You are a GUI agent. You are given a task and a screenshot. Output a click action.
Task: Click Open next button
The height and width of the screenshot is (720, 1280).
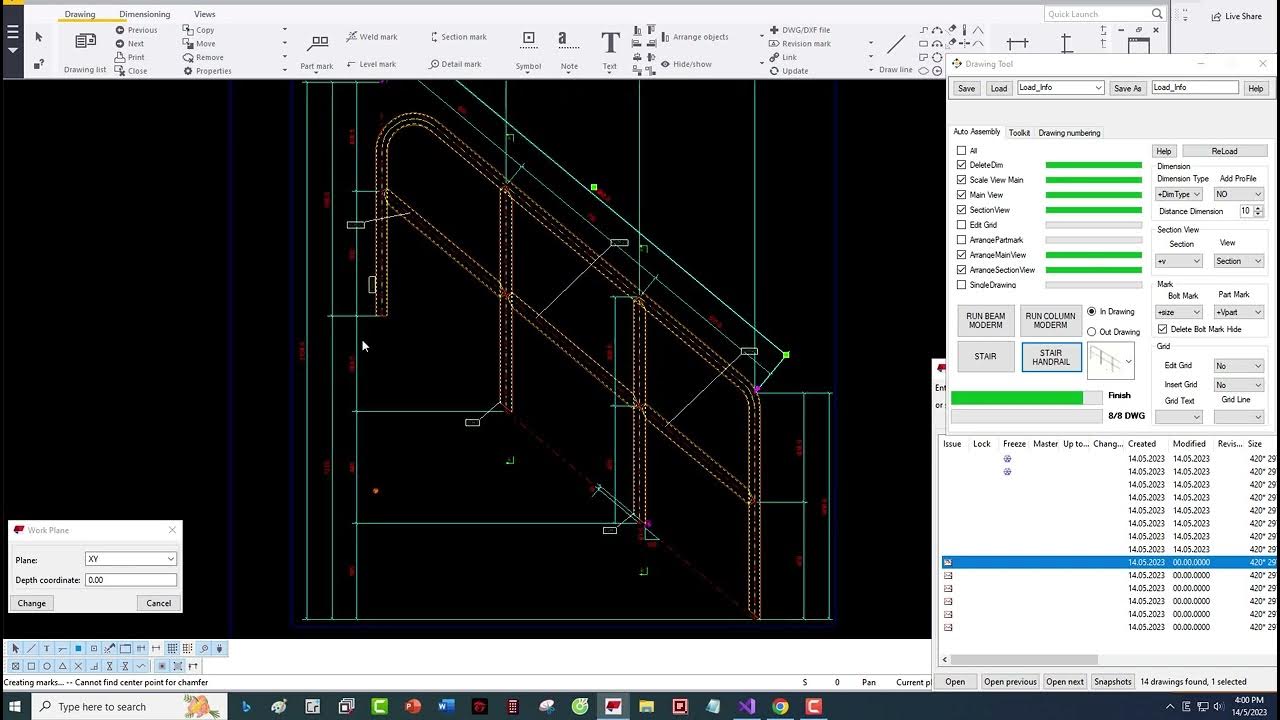(x=1064, y=682)
